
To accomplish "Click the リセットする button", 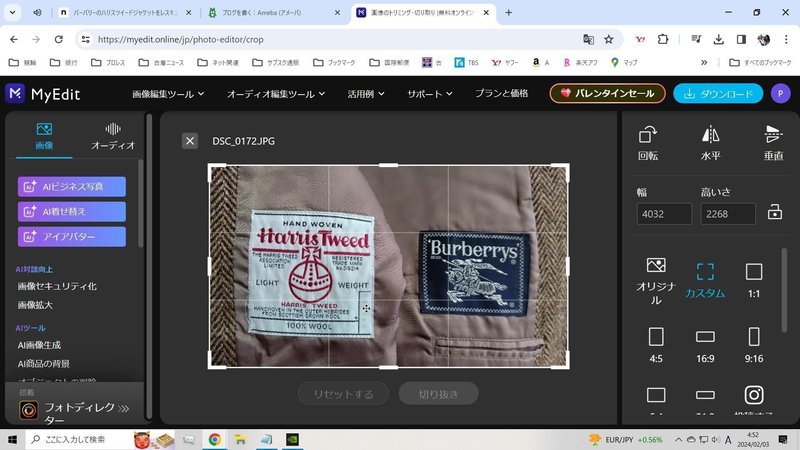I will tap(343, 394).
